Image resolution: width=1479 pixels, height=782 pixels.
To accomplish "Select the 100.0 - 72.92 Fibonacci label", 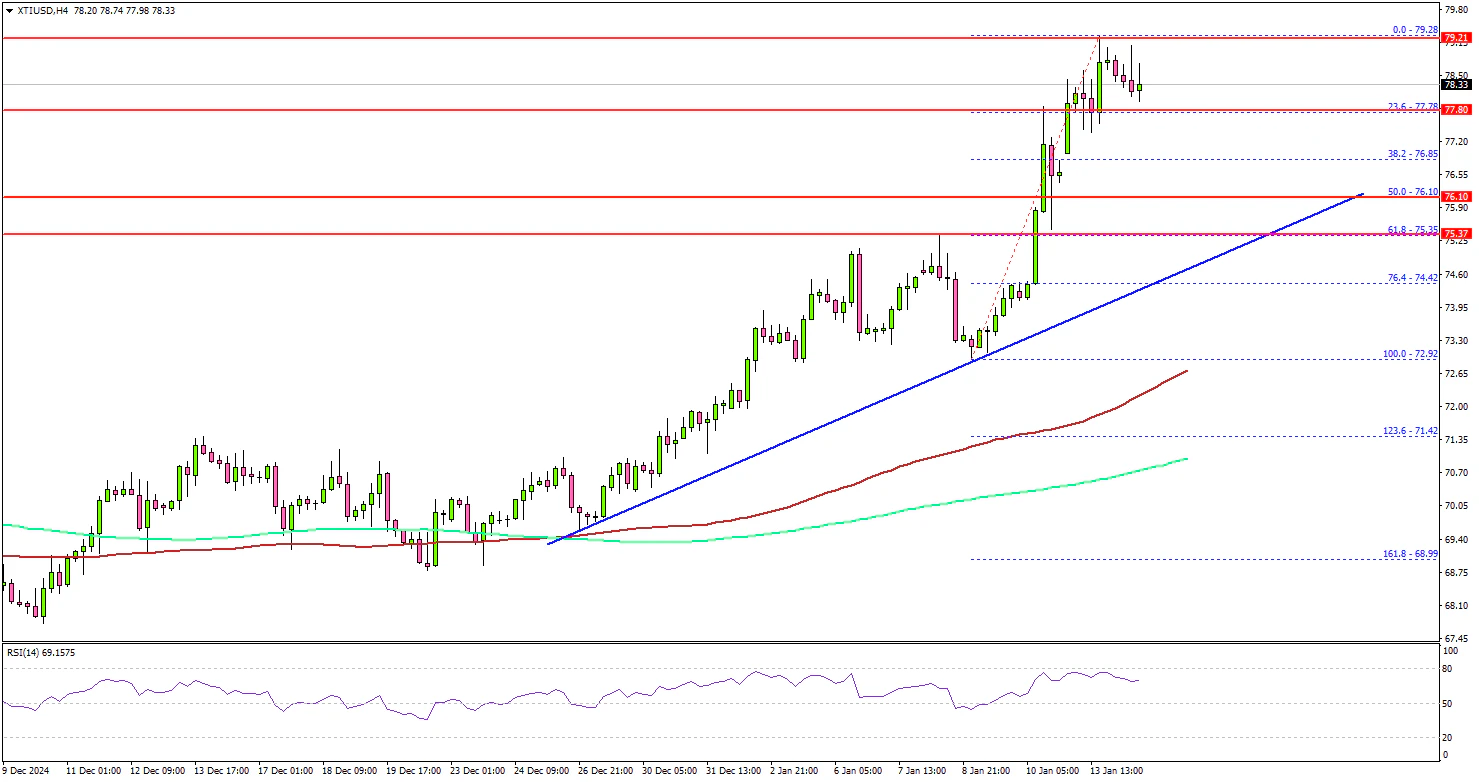I will click(x=1409, y=353).
